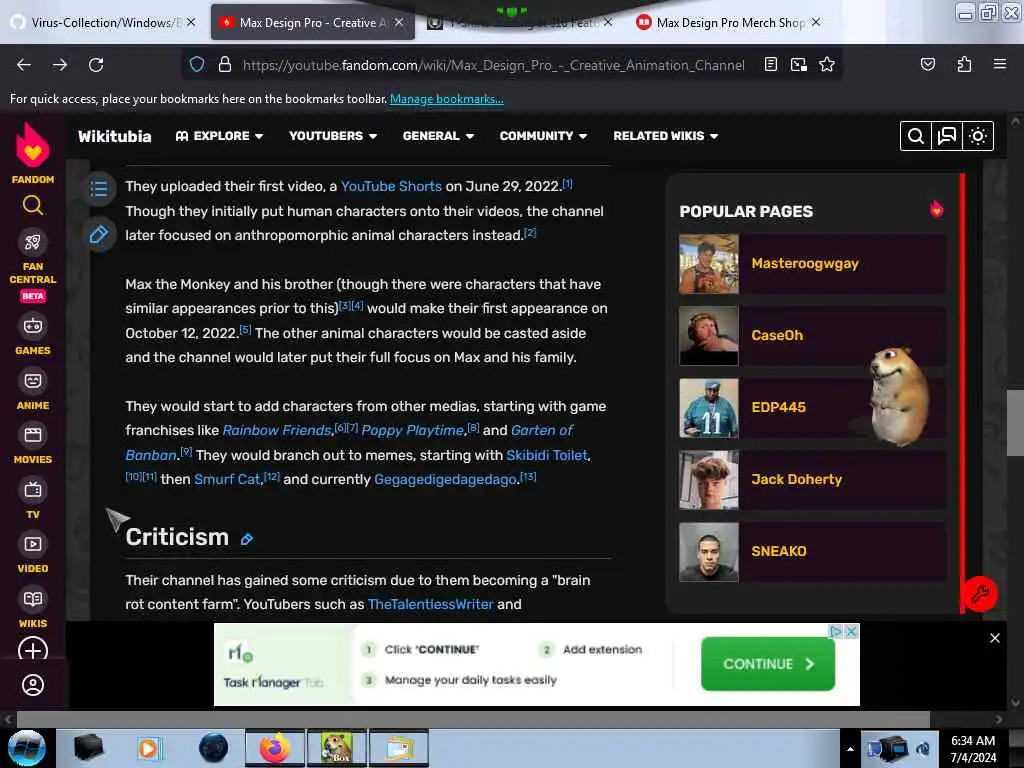Image resolution: width=1024 pixels, height=768 pixels.
Task: Toggle reader view in address bar
Action: pos(771,65)
